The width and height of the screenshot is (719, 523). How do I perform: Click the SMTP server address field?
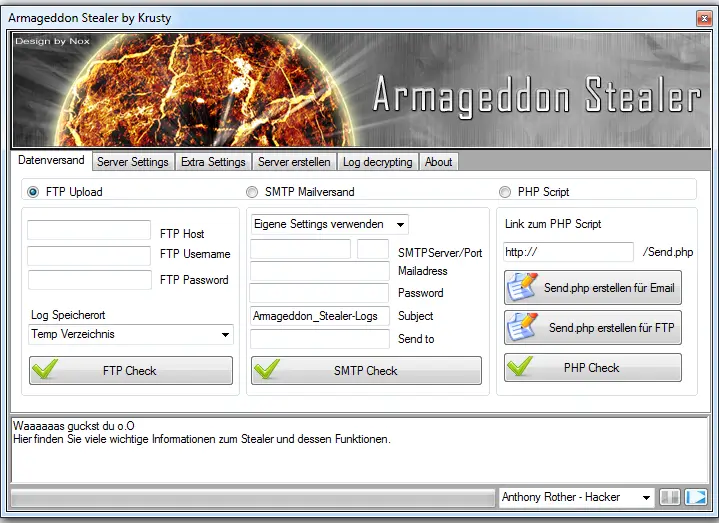(x=300, y=249)
